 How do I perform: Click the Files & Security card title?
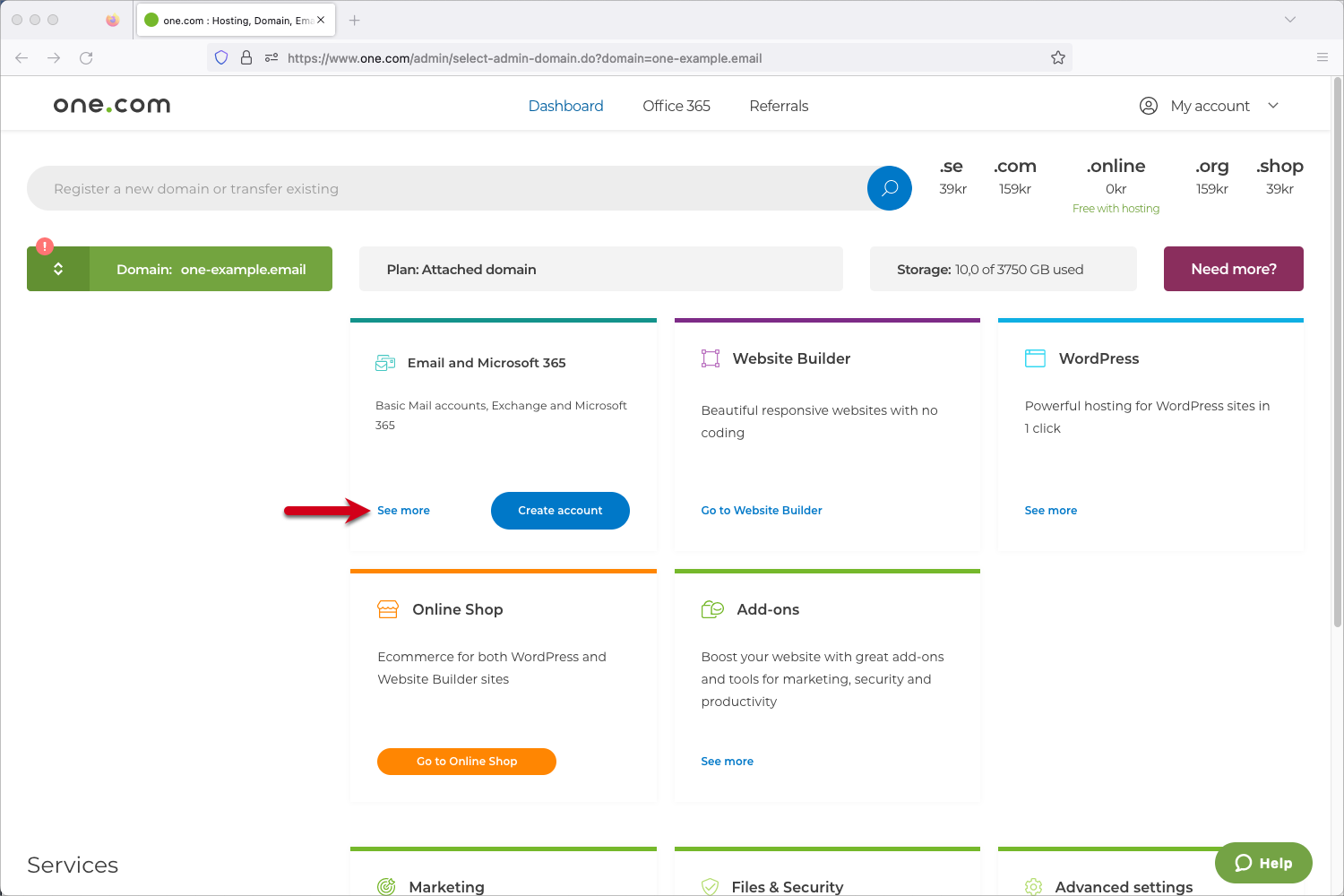(x=788, y=886)
